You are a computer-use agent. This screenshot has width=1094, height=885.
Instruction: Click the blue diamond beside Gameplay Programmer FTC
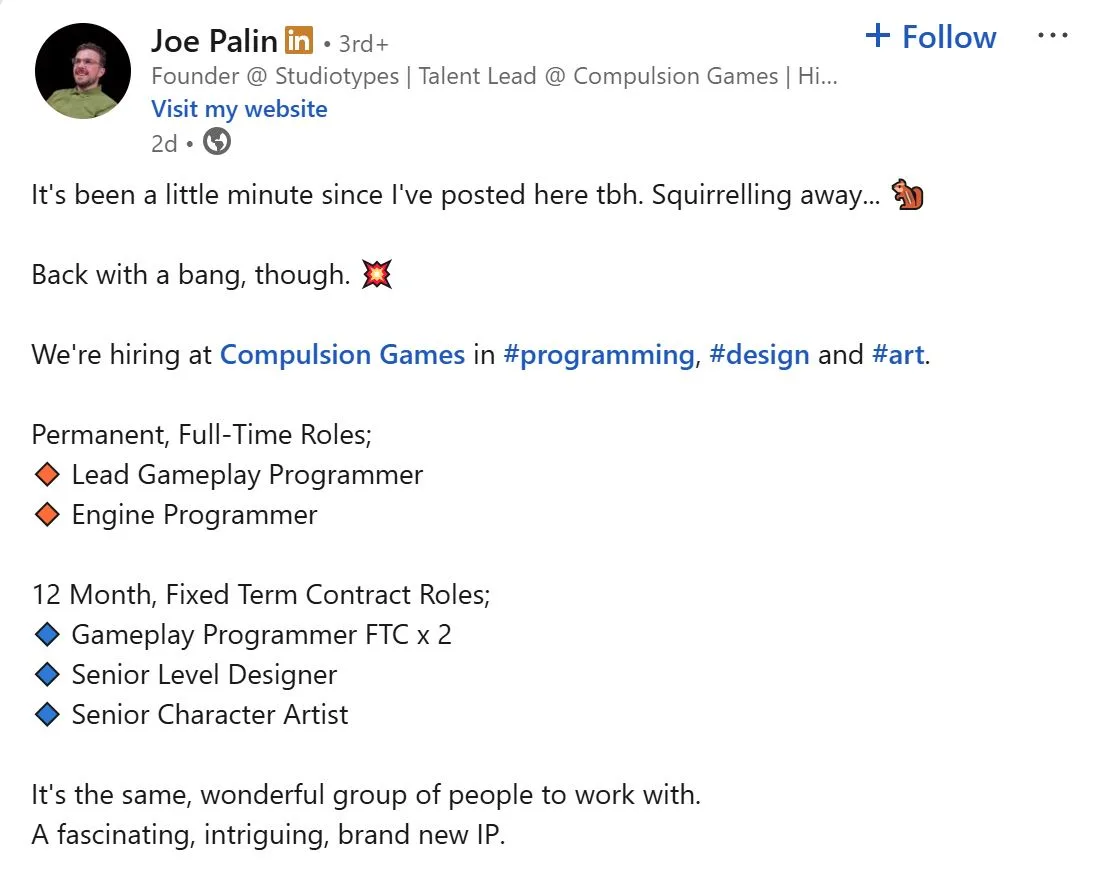coord(49,634)
